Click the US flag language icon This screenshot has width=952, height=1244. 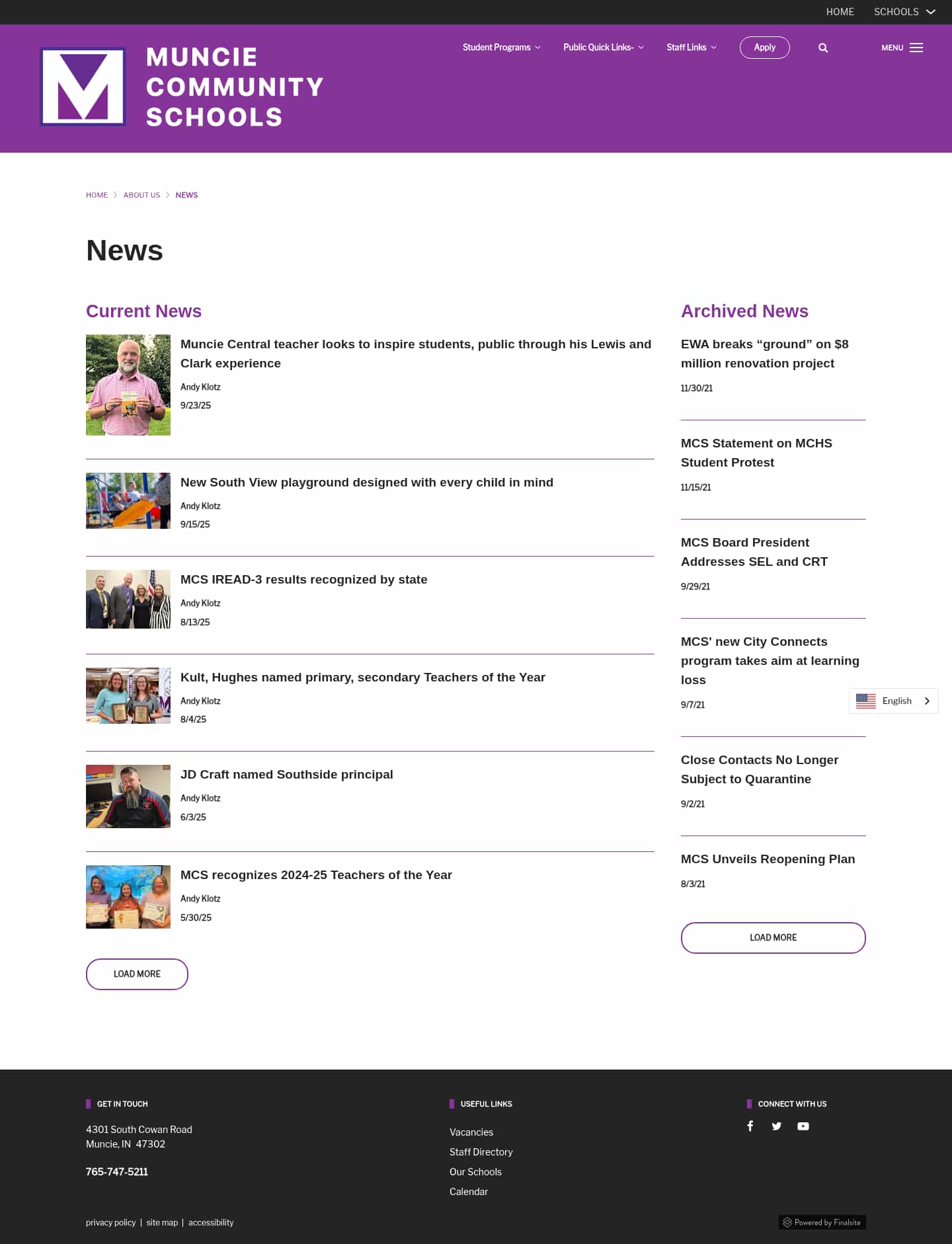(x=865, y=701)
